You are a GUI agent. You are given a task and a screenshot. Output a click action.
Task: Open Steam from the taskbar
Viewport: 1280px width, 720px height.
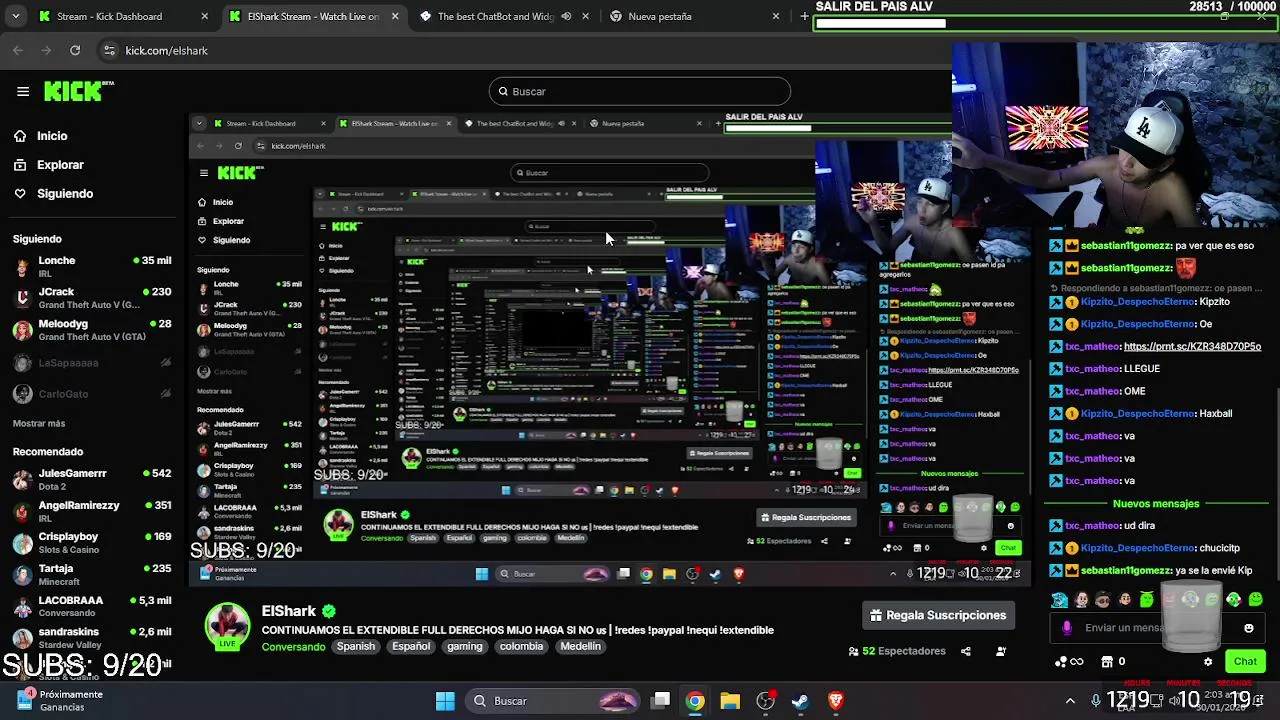tap(800, 701)
